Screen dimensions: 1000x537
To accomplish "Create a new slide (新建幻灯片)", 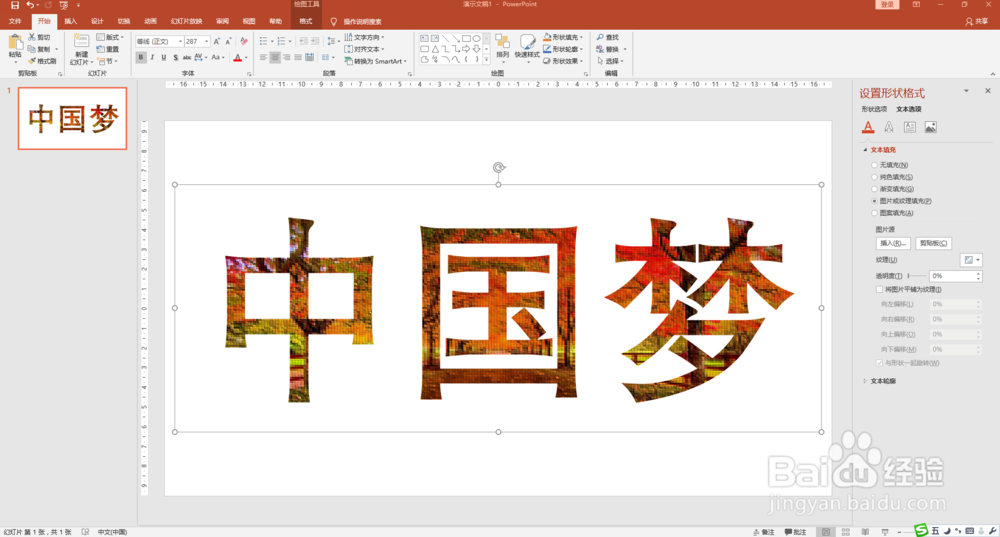I will (x=81, y=49).
